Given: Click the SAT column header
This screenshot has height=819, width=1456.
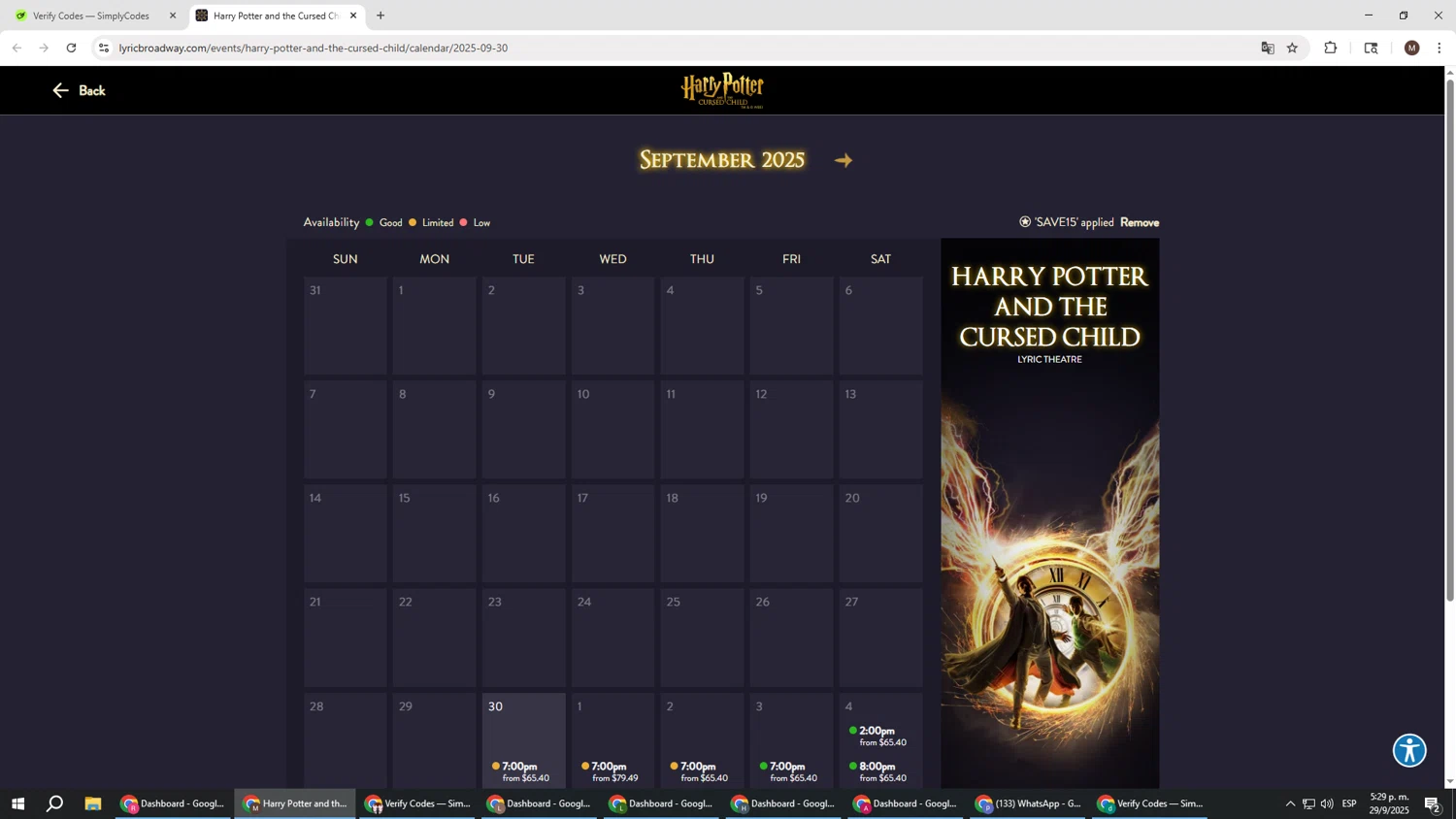Looking at the screenshot, I should click(x=880, y=259).
